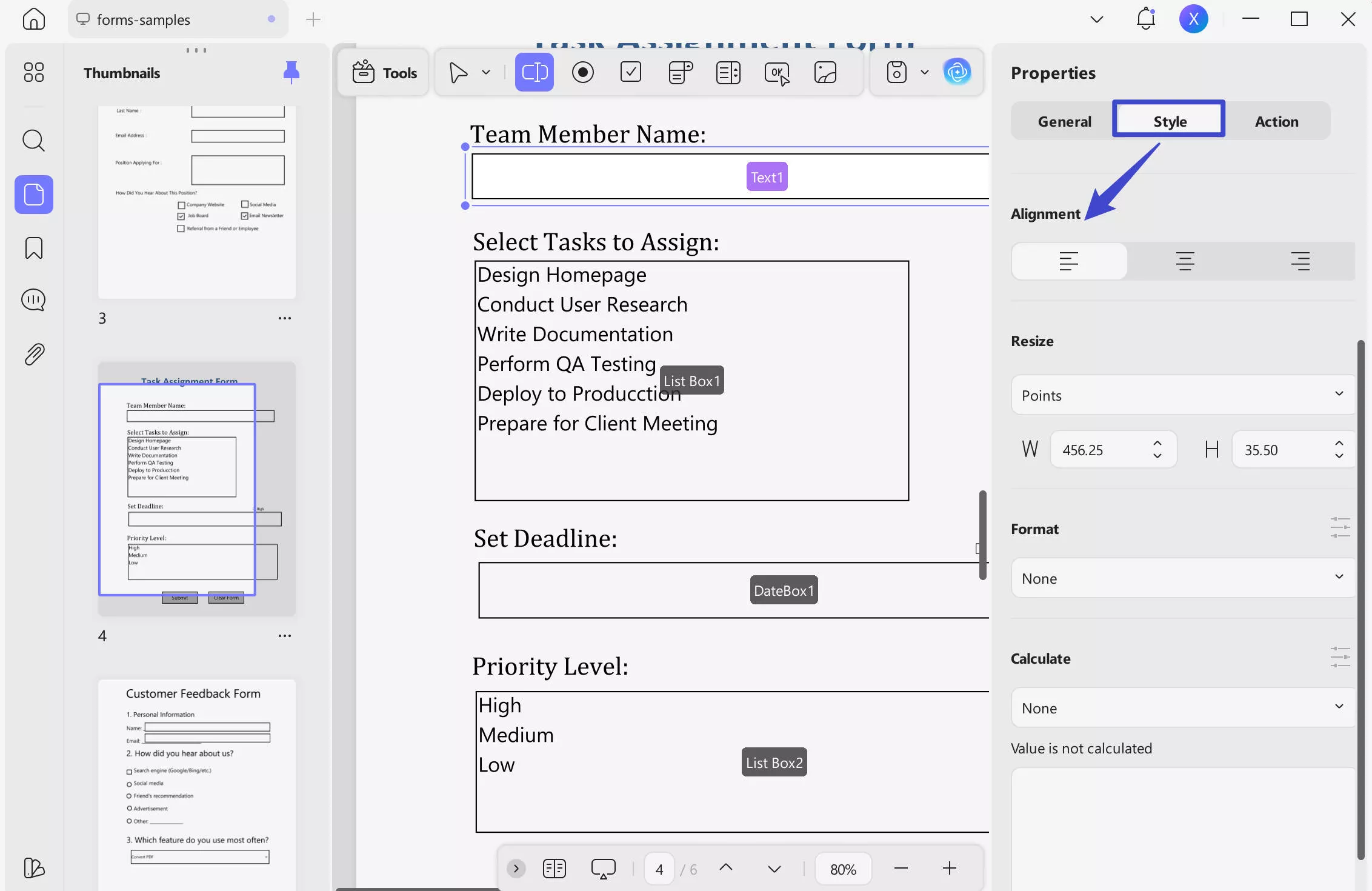The image size is (1372, 891).
Task: Select the Combo Box form tool
Action: [680, 72]
